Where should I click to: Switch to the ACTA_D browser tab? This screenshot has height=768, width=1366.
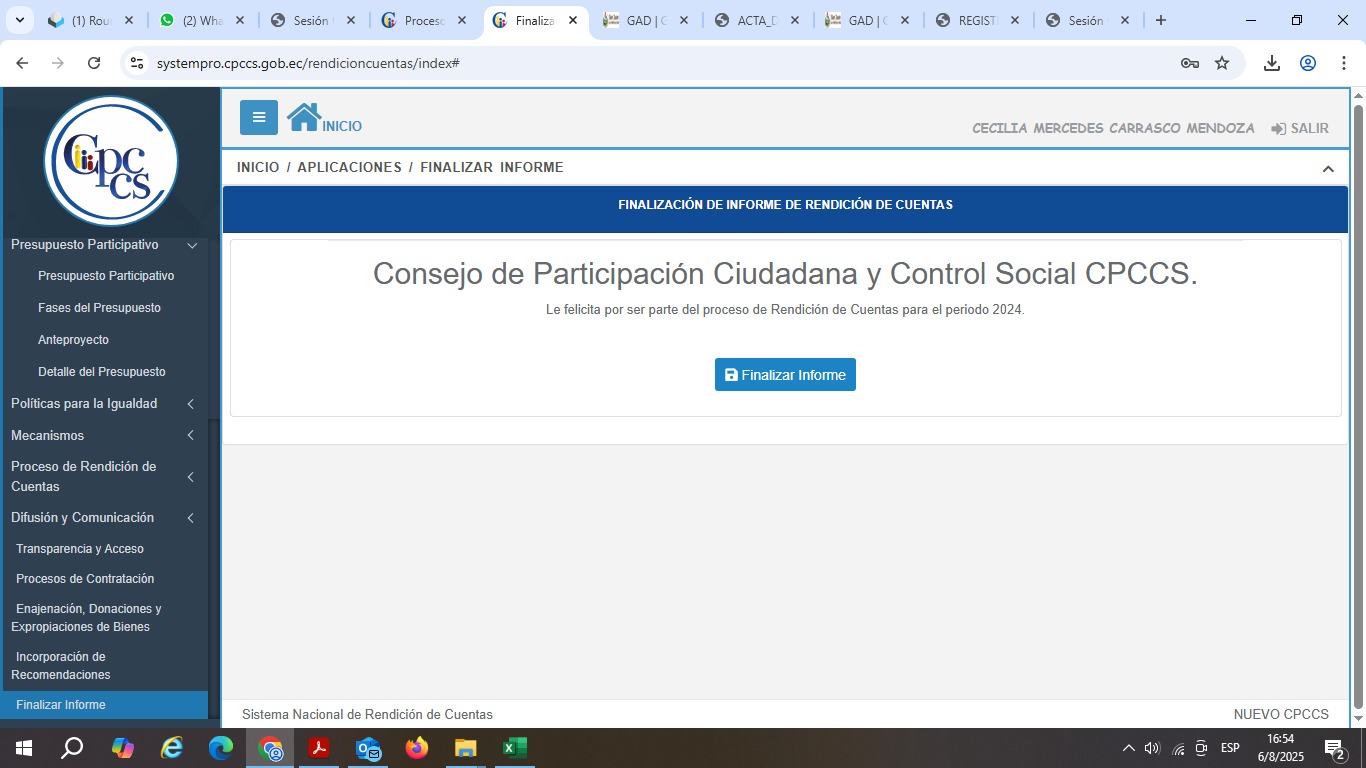pyautogui.click(x=756, y=20)
